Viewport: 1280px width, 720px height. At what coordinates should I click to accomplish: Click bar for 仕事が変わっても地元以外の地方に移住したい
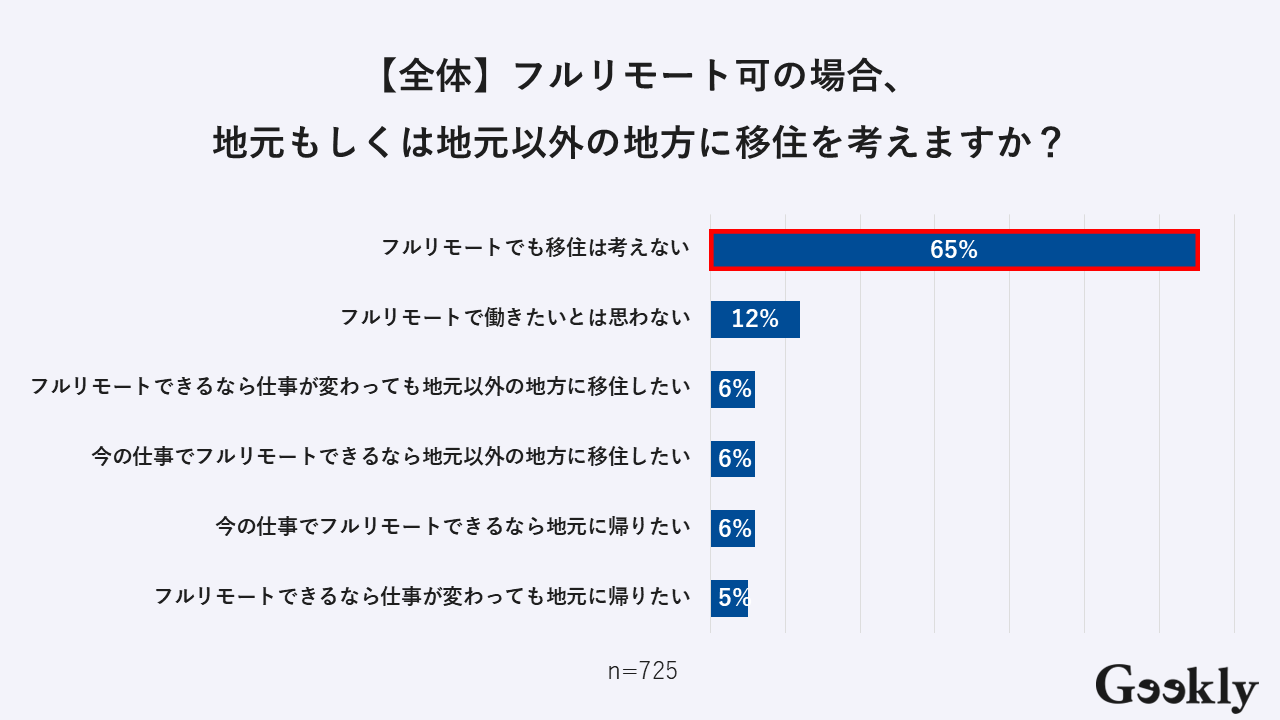[x=733, y=389]
